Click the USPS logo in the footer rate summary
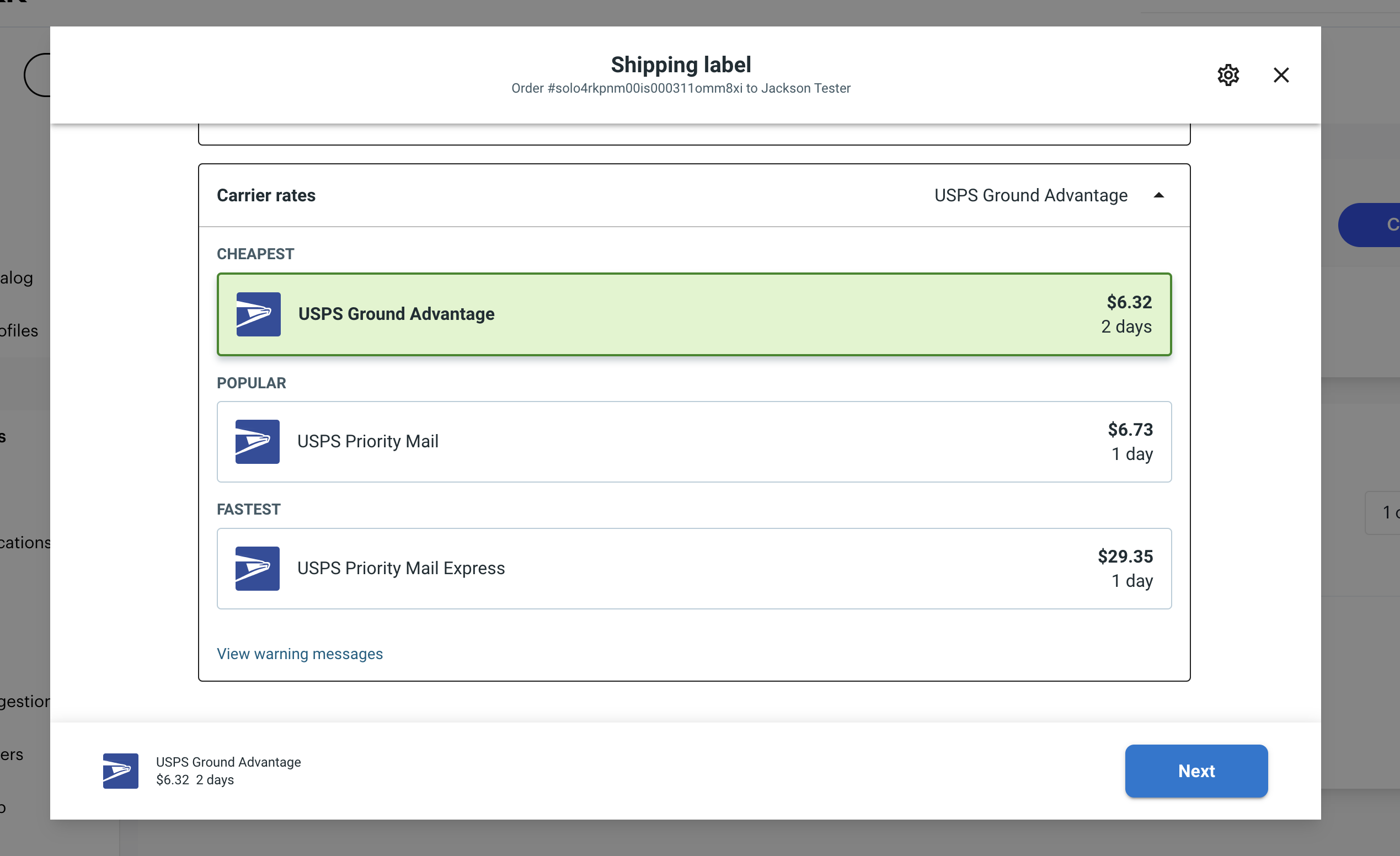 [120, 771]
